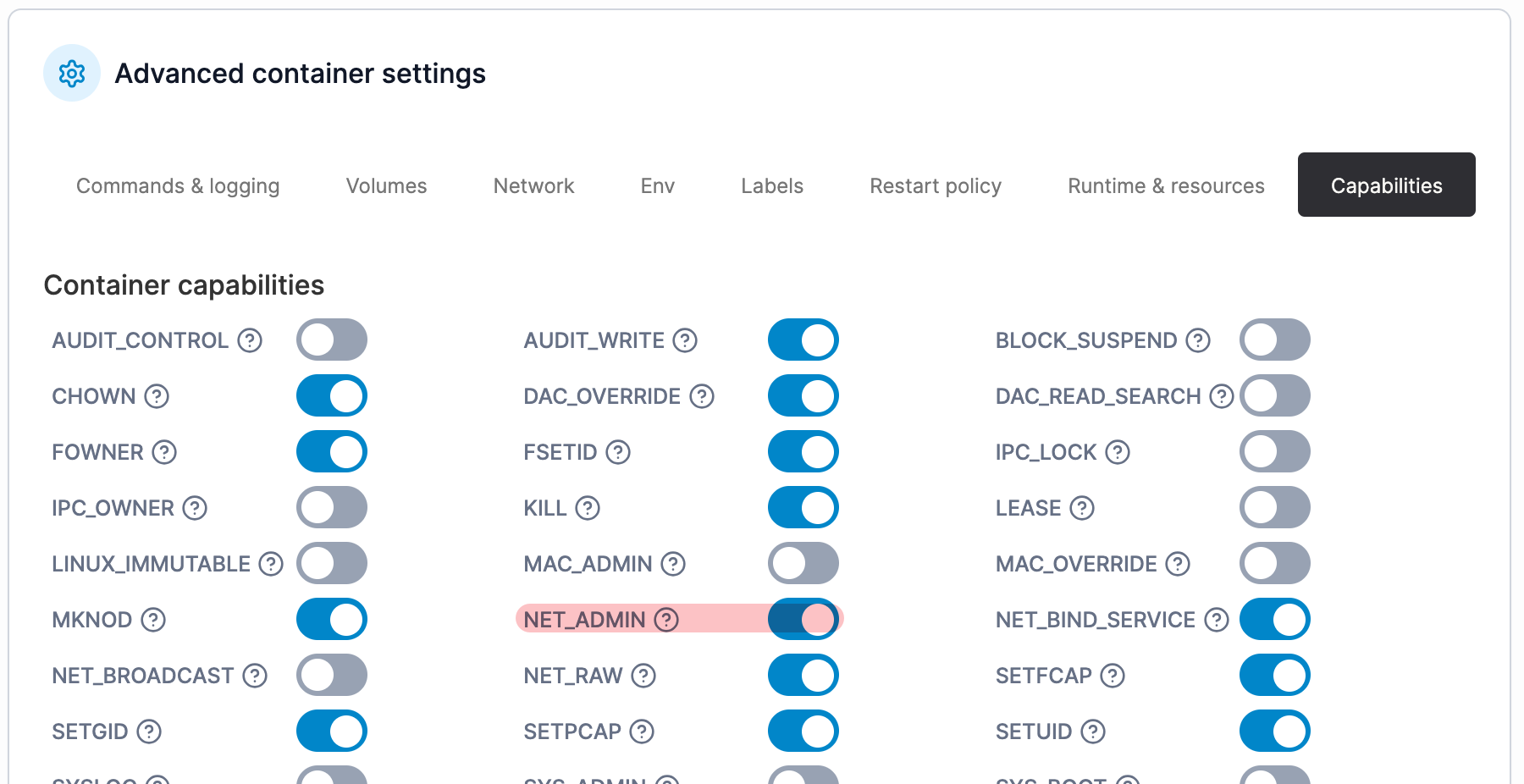Image resolution: width=1524 pixels, height=784 pixels.
Task: Select the Runtime & resources tab
Action: [x=1165, y=185]
